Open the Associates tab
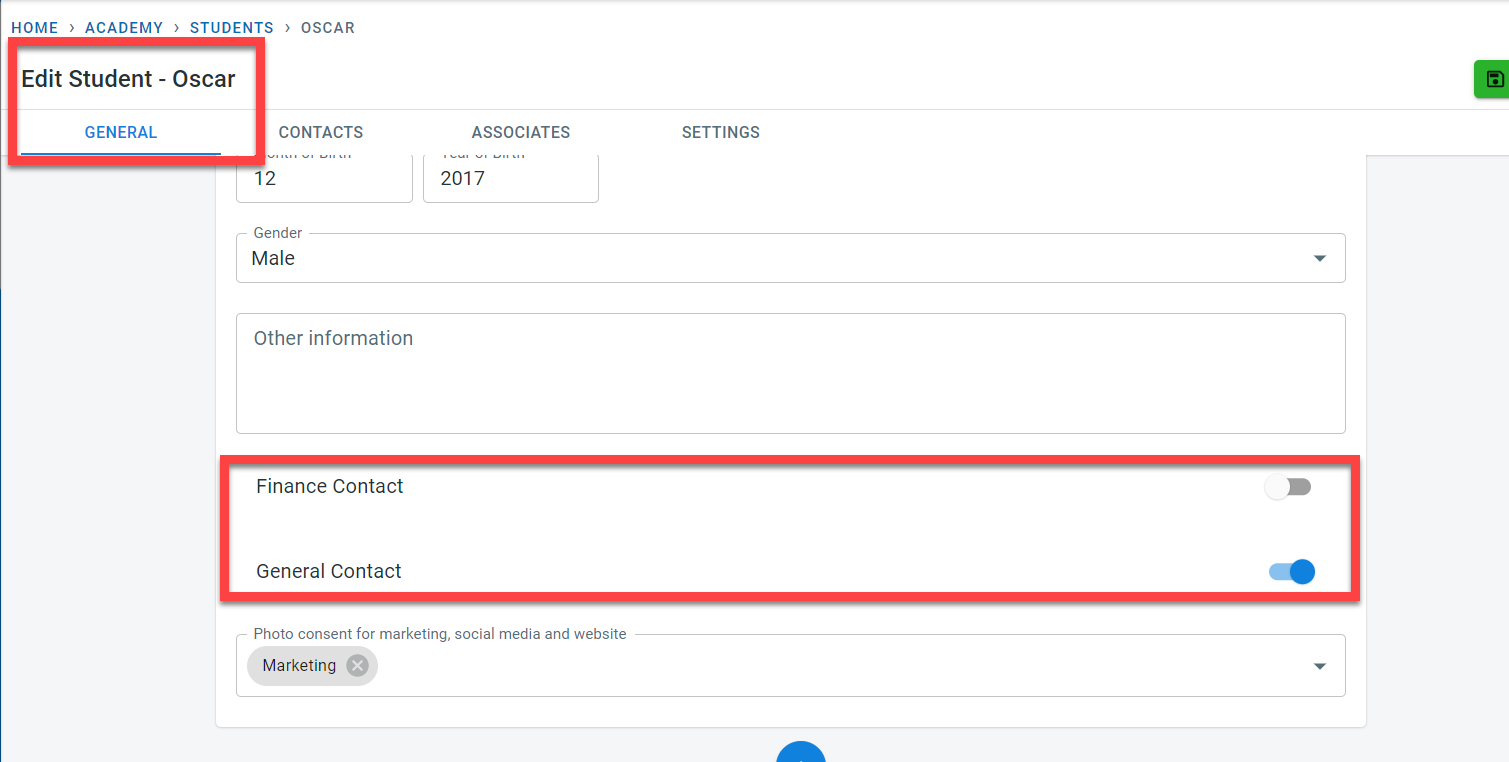The image size is (1509, 762). click(520, 132)
